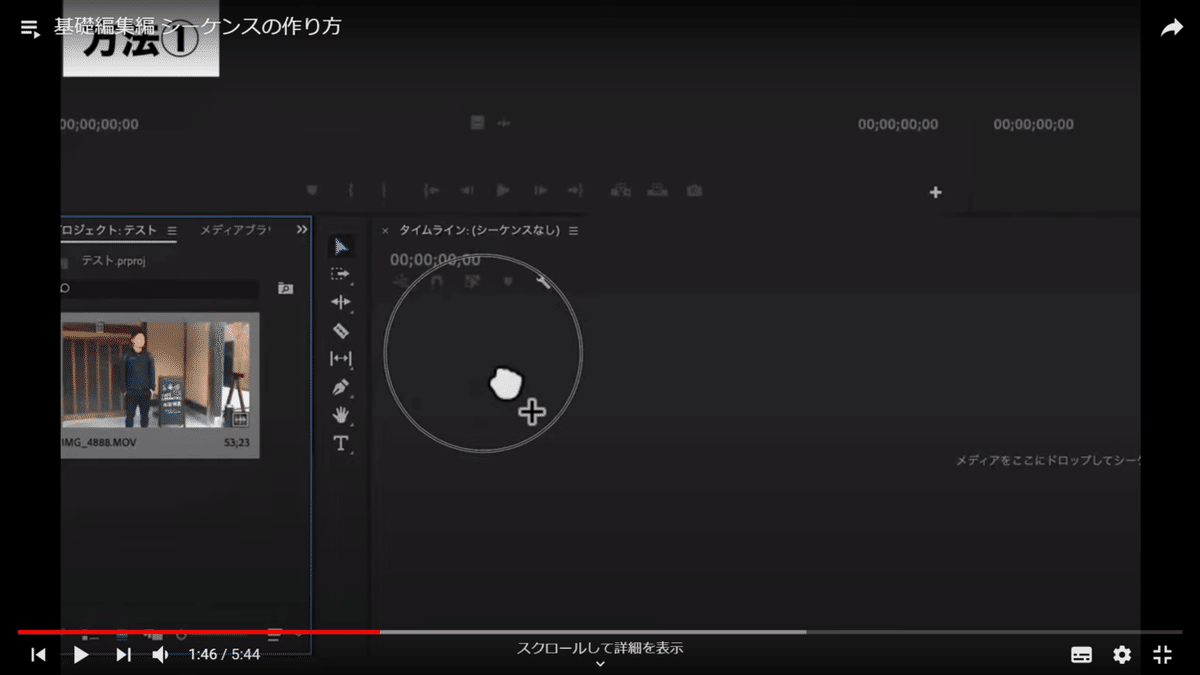Pick the Pen tool
This screenshot has width=1200, height=675.
(x=340, y=387)
